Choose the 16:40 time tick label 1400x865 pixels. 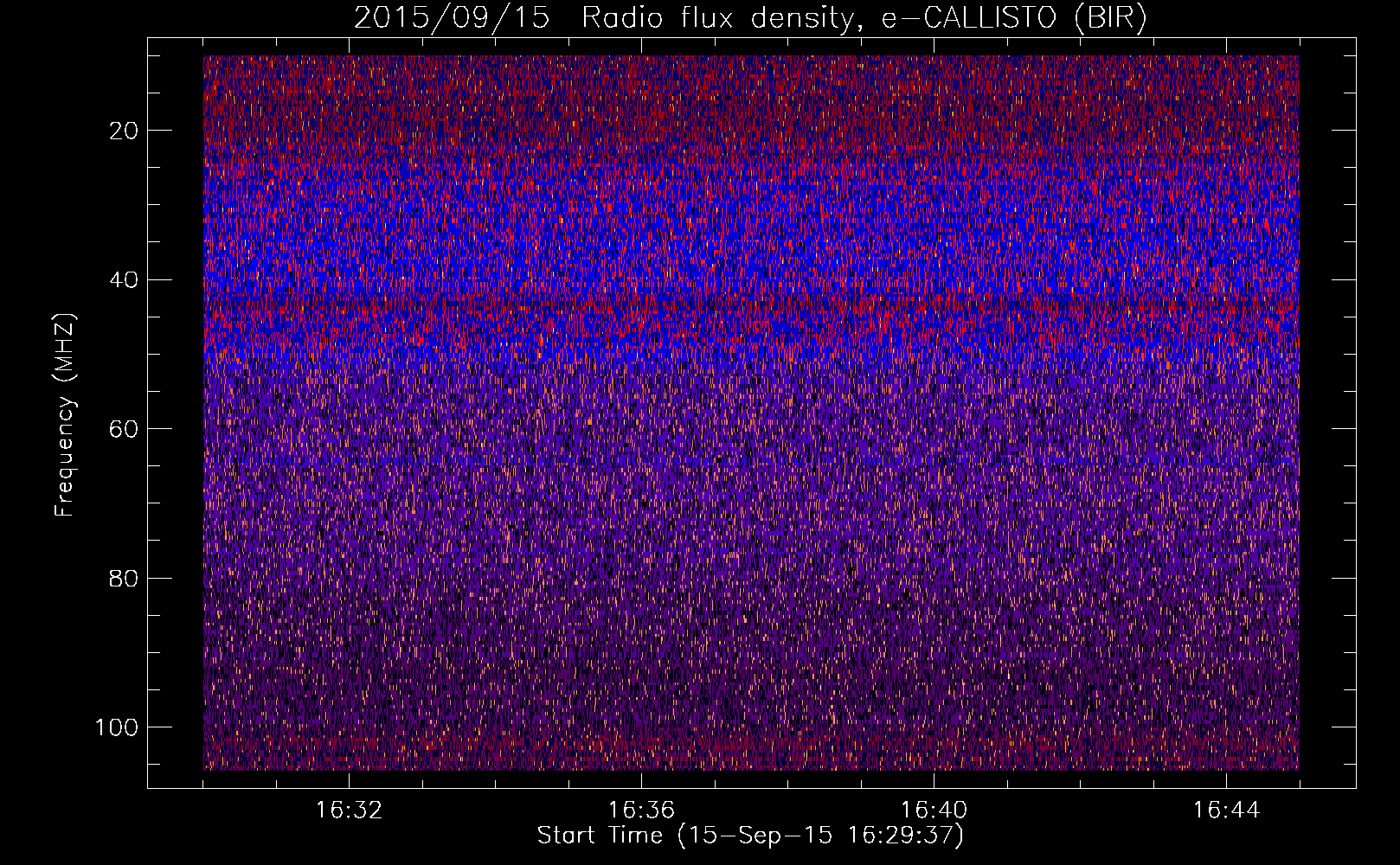pos(934,811)
